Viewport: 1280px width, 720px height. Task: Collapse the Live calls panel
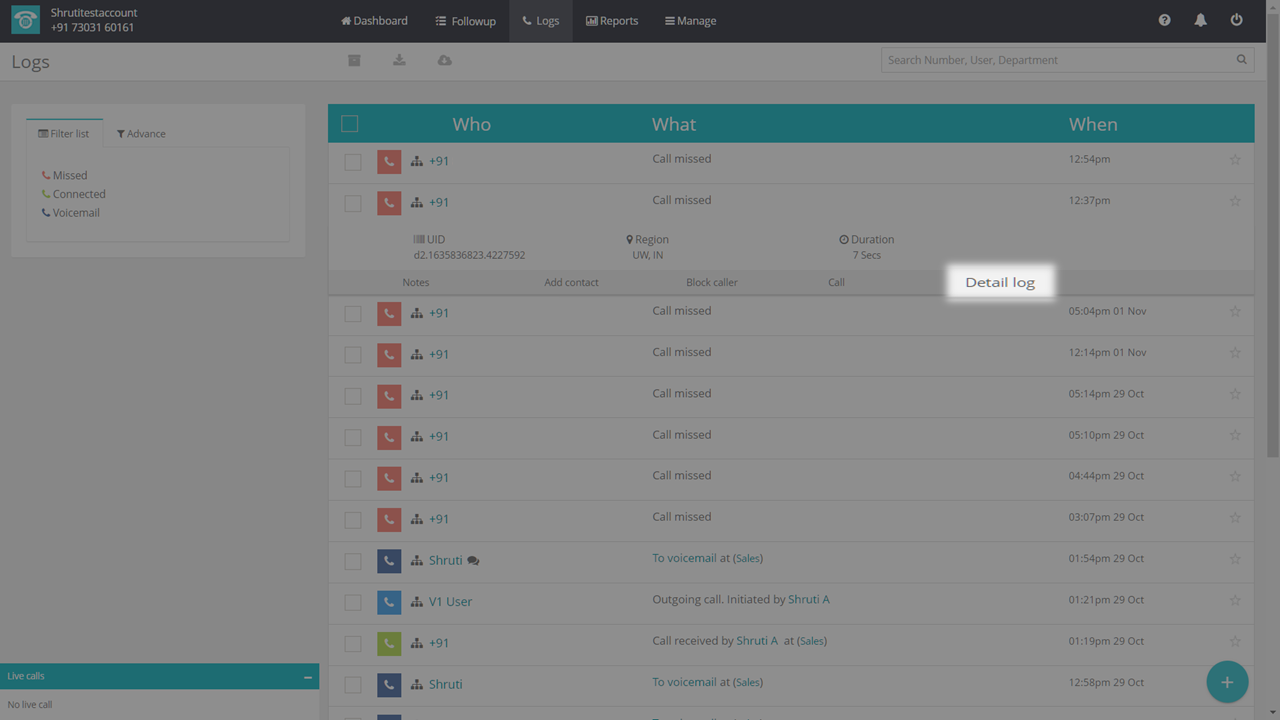pos(307,677)
